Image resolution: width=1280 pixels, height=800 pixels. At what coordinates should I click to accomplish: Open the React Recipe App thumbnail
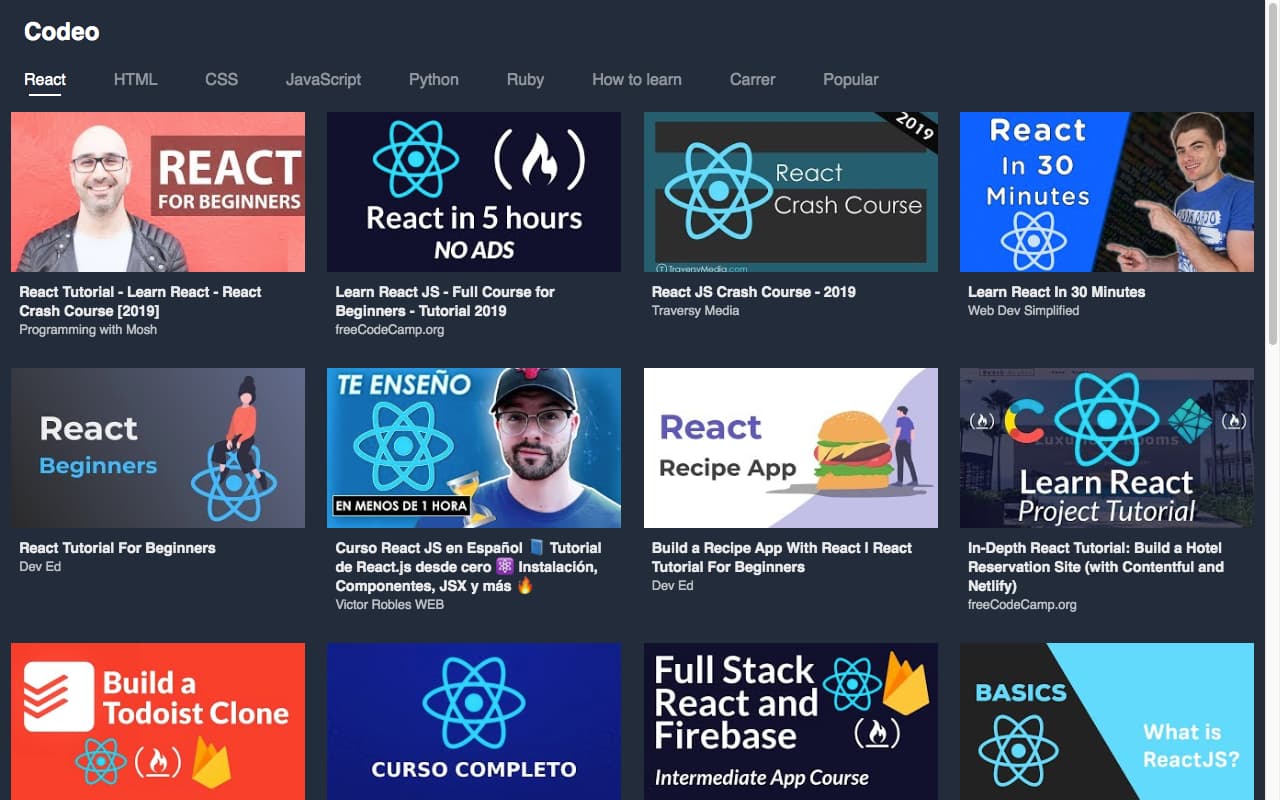pyautogui.click(x=791, y=448)
